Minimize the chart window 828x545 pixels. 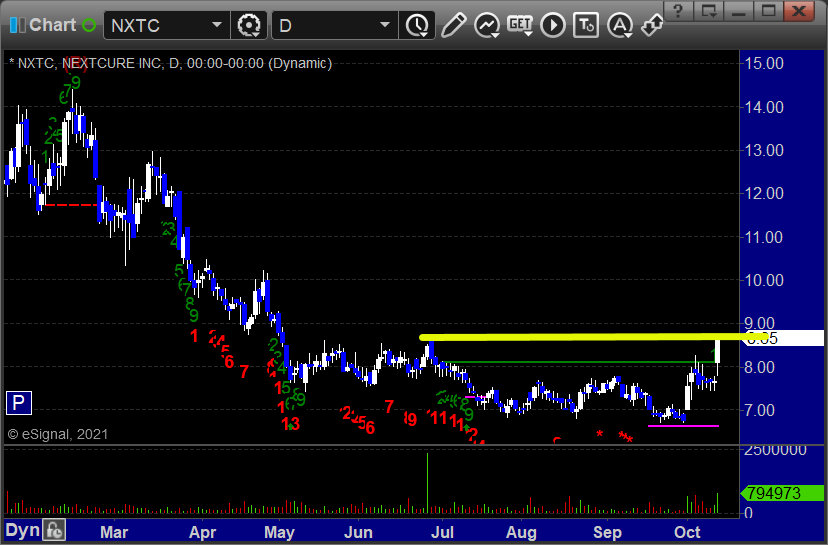click(739, 11)
